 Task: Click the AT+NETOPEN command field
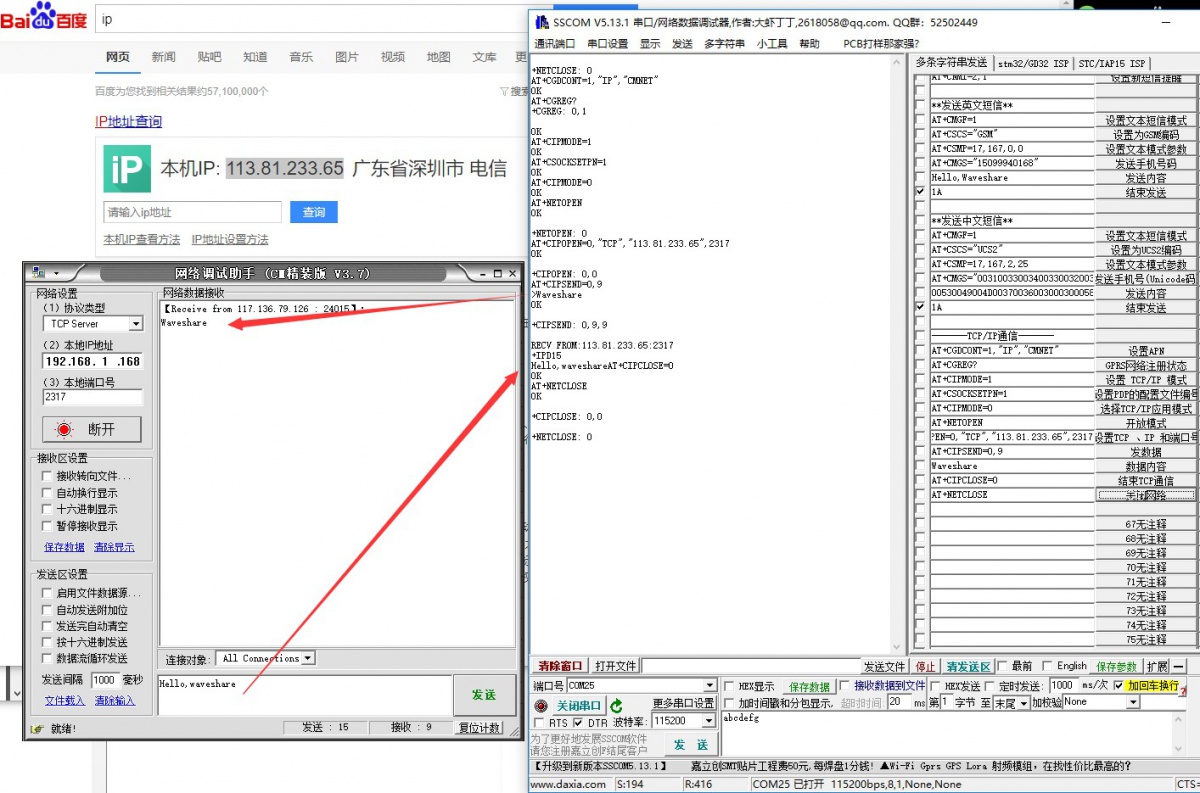pos(1012,422)
